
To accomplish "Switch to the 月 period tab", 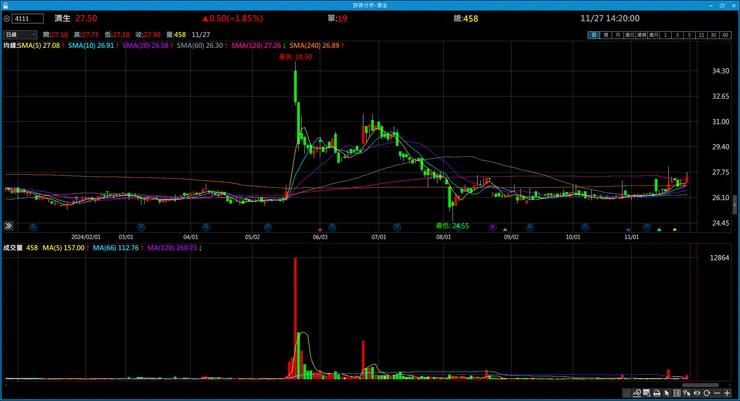I will click(x=617, y=35).
